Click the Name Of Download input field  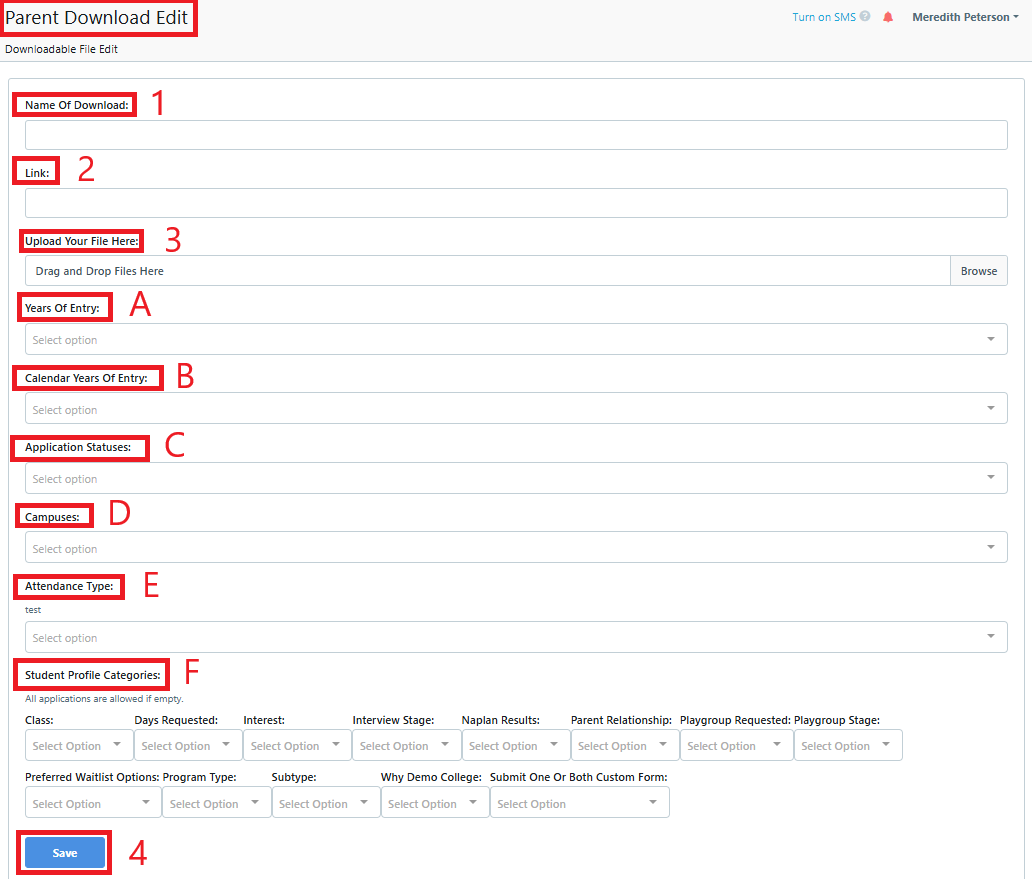(x=516, y=134)
